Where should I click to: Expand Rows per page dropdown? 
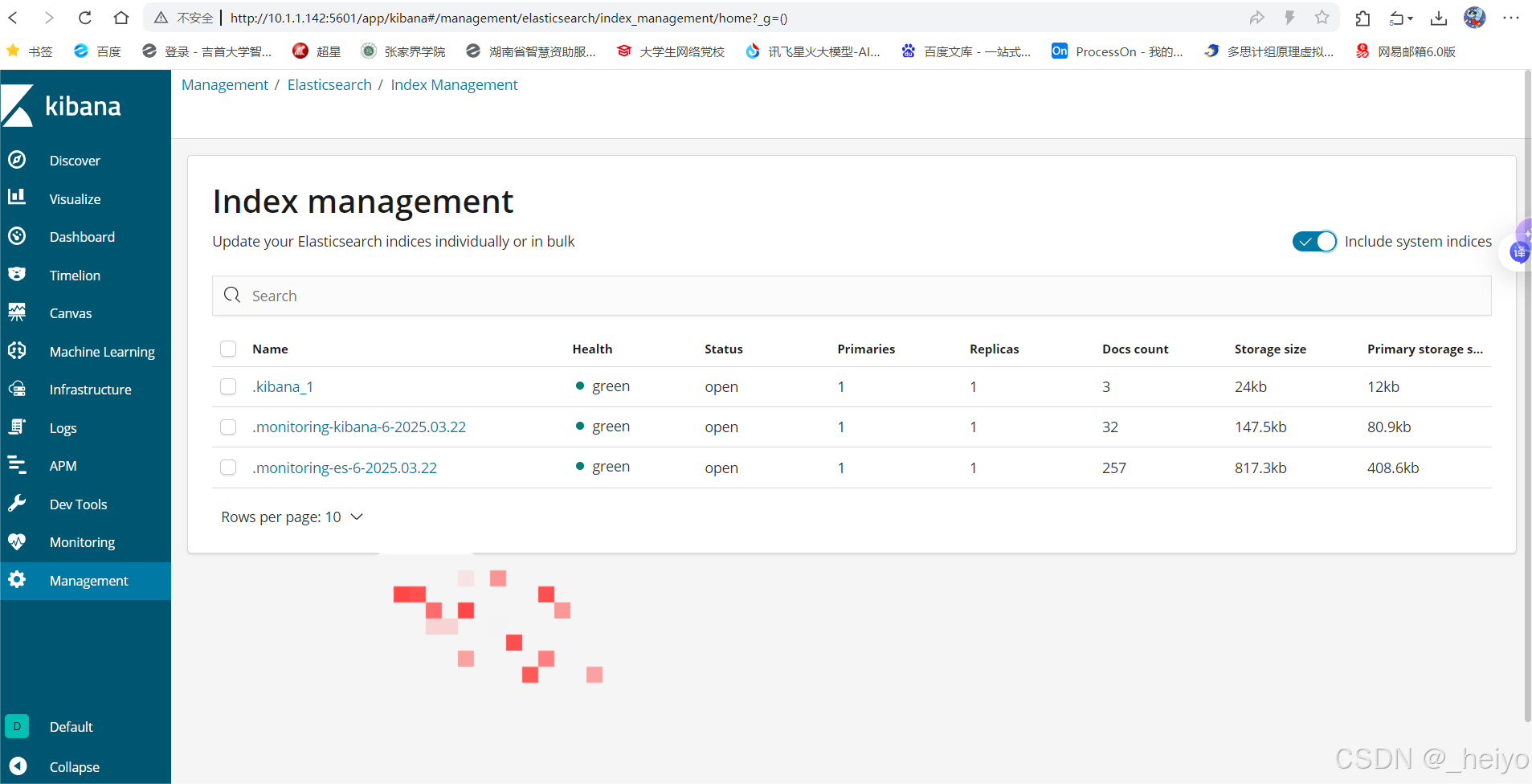point(292,517)
